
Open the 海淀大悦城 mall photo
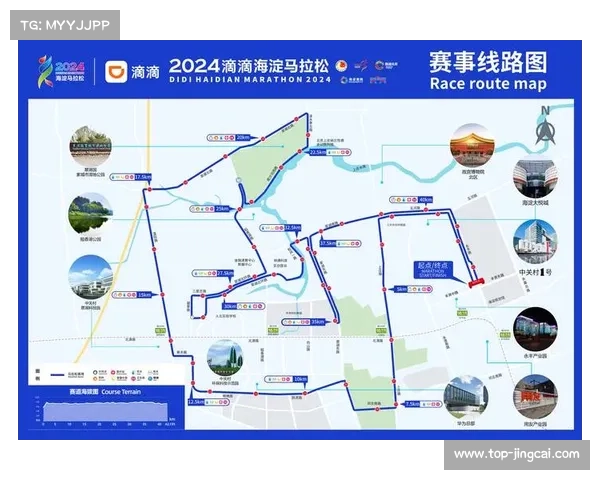pyautogui.click(x=535, y=177)
